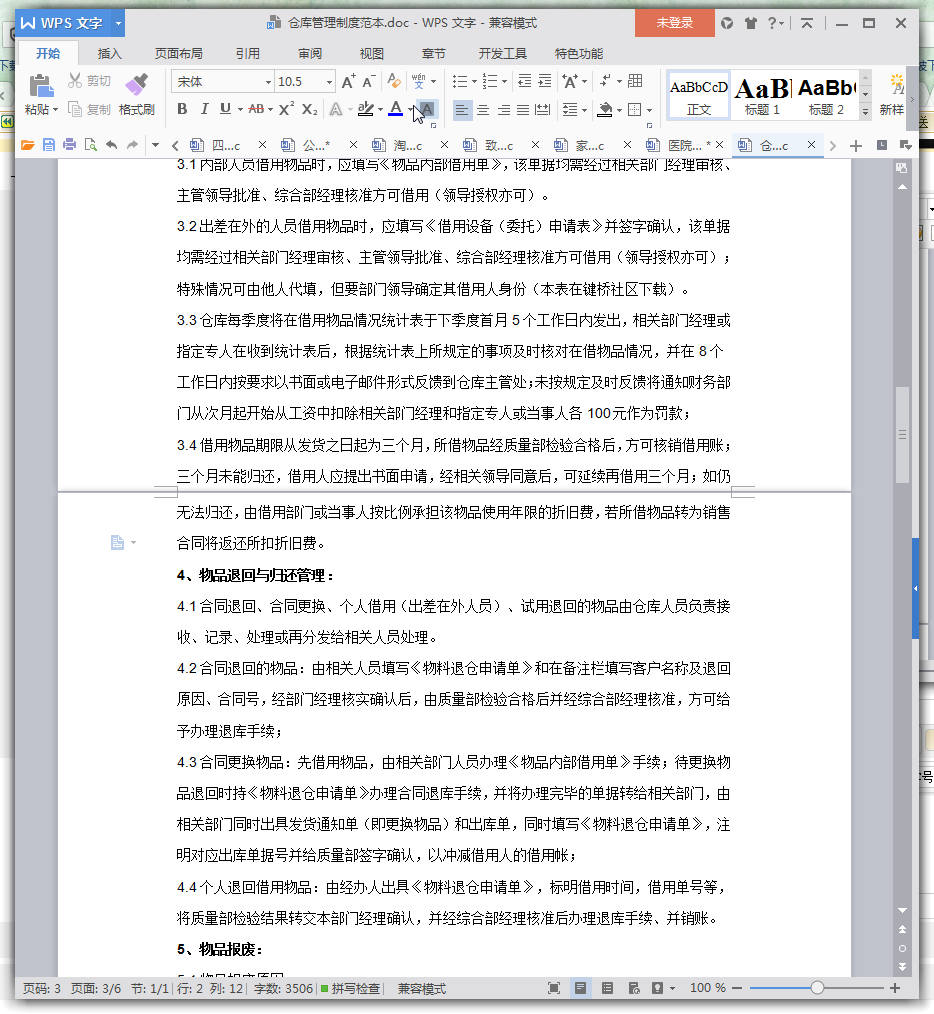Increase font size with the A+ icon
934x1014 pixels.
tap(348, 81)
